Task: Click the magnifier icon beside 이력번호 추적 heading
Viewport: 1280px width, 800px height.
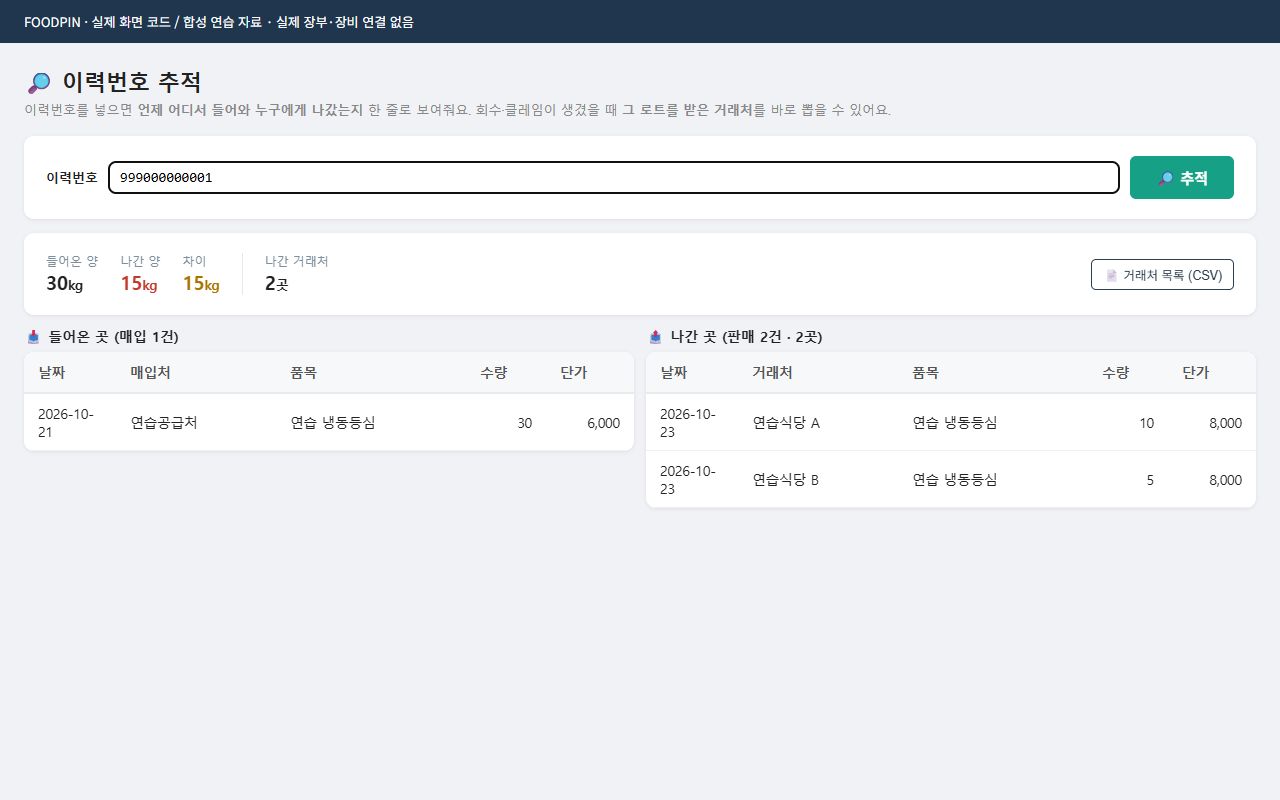Action: tap(39, 83)
